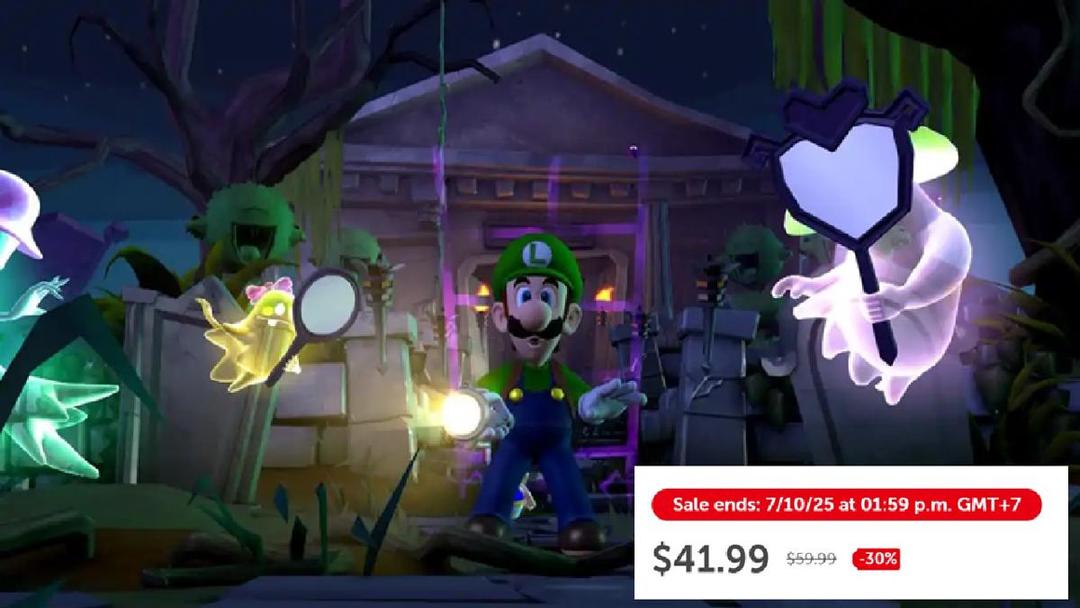Click the white price panel background
Viewport: 1080px width, 608px height.
click(x=851, y=532)
